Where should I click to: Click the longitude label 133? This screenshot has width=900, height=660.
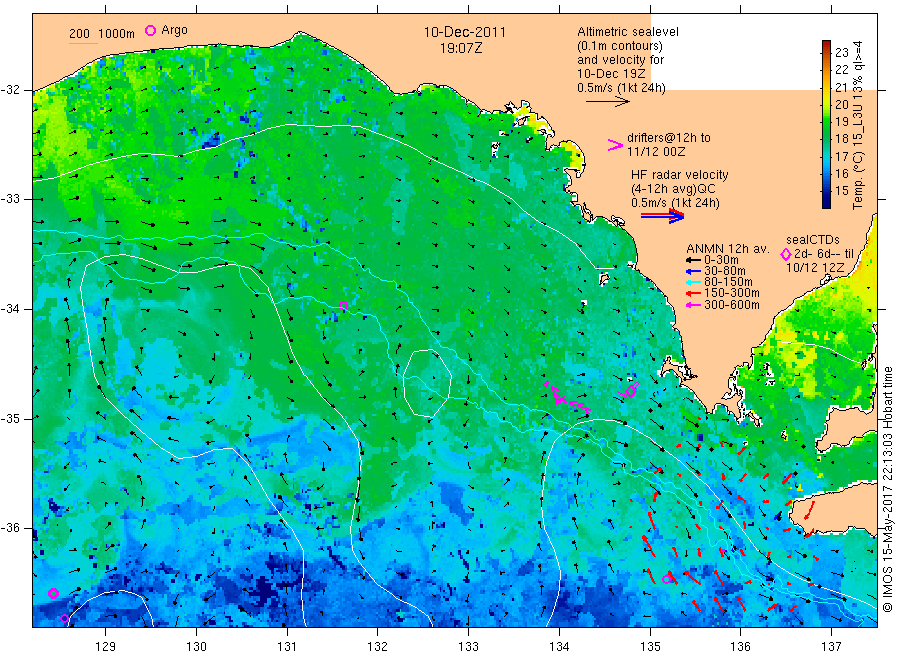(468, 646)
